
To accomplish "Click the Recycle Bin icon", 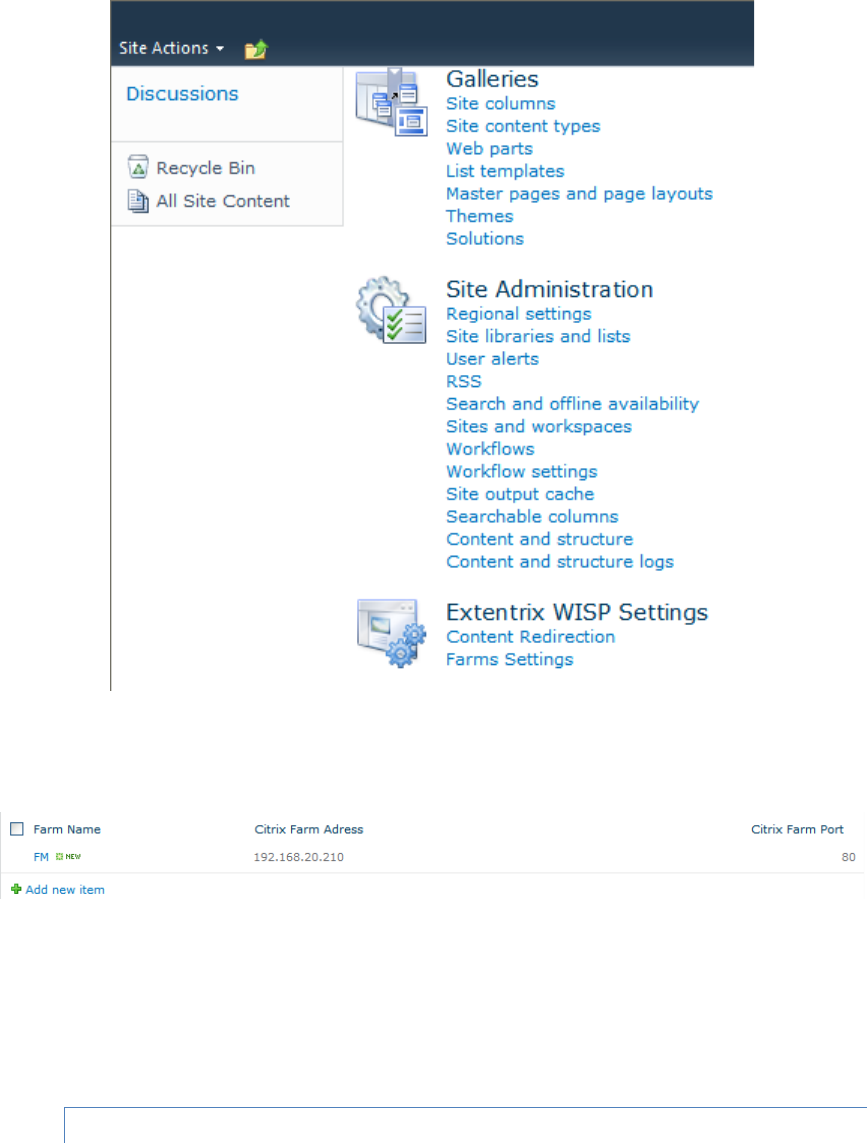I will [138, 167].
